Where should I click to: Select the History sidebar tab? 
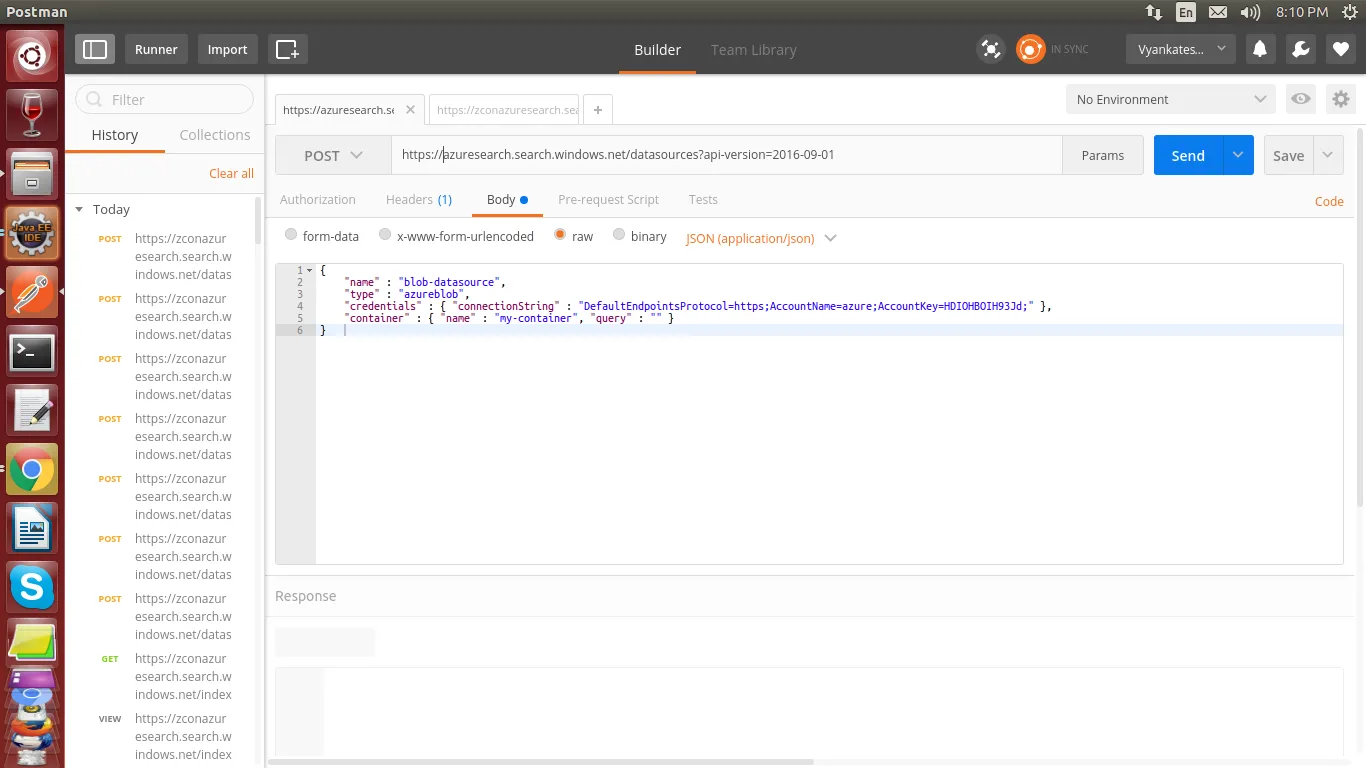115,135
